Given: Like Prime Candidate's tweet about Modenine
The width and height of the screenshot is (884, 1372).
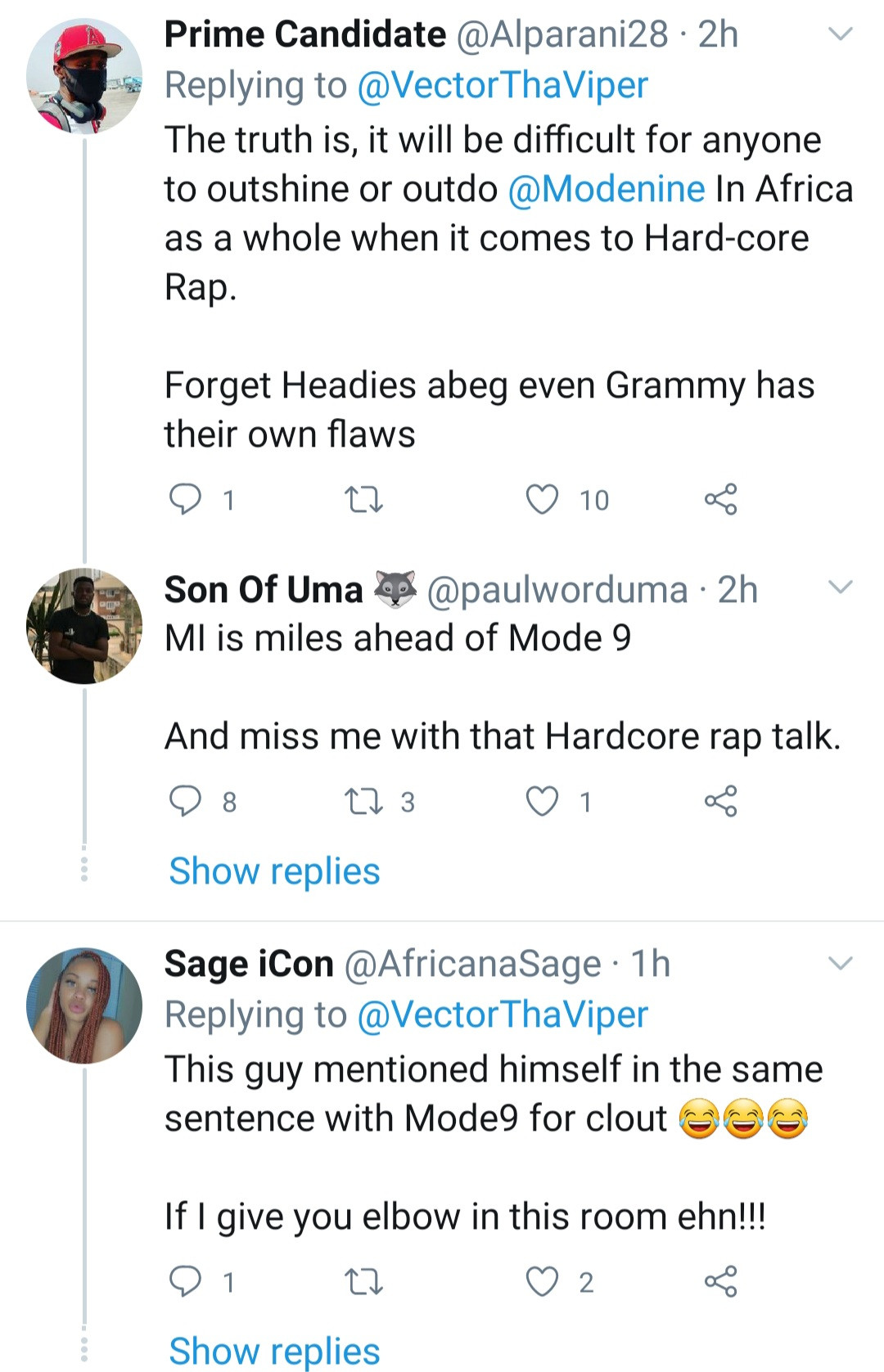Looking at the screenshot, I should [x=542, y=499].
